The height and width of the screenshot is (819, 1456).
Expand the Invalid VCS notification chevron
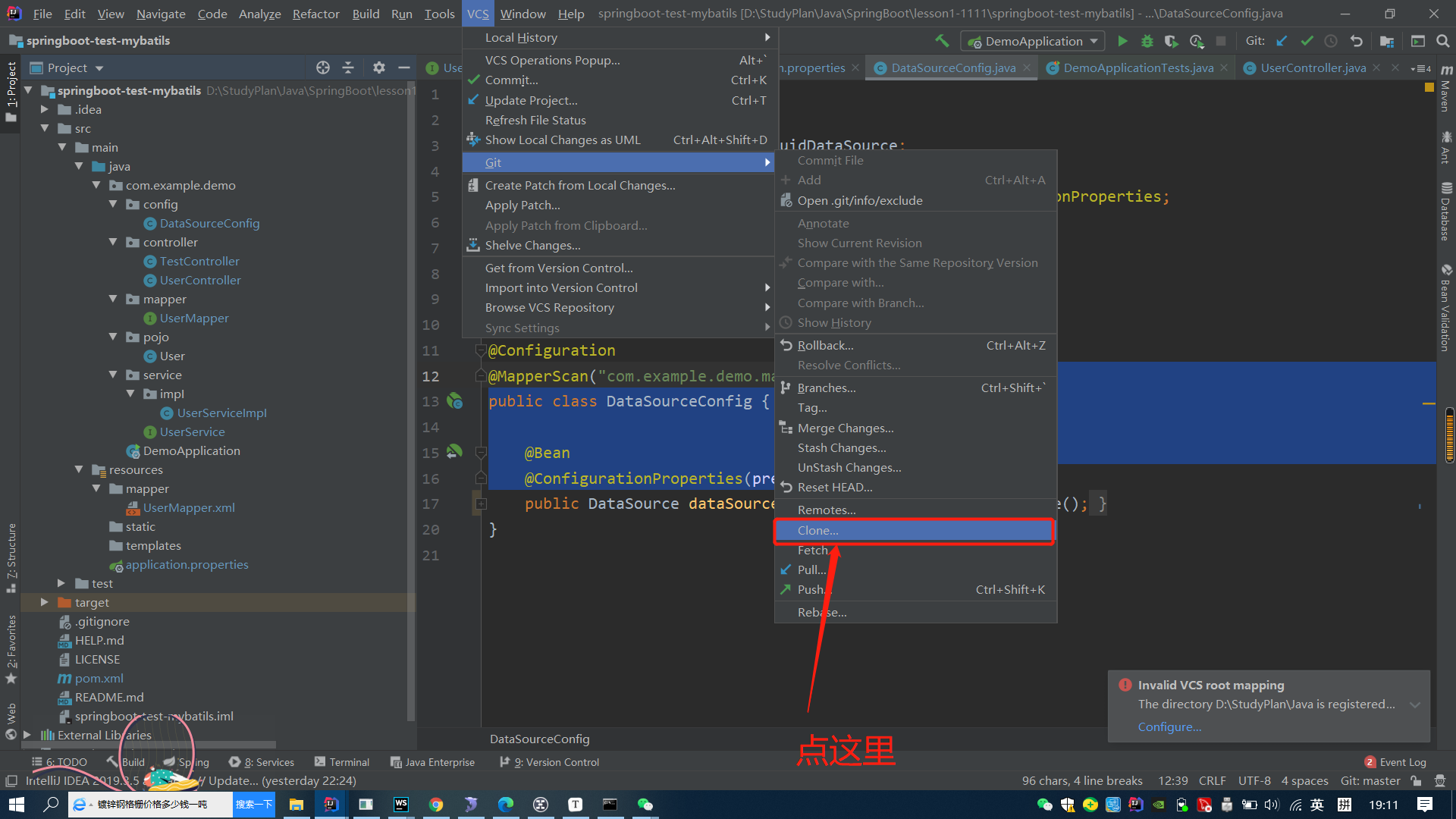pos(1414,704)
